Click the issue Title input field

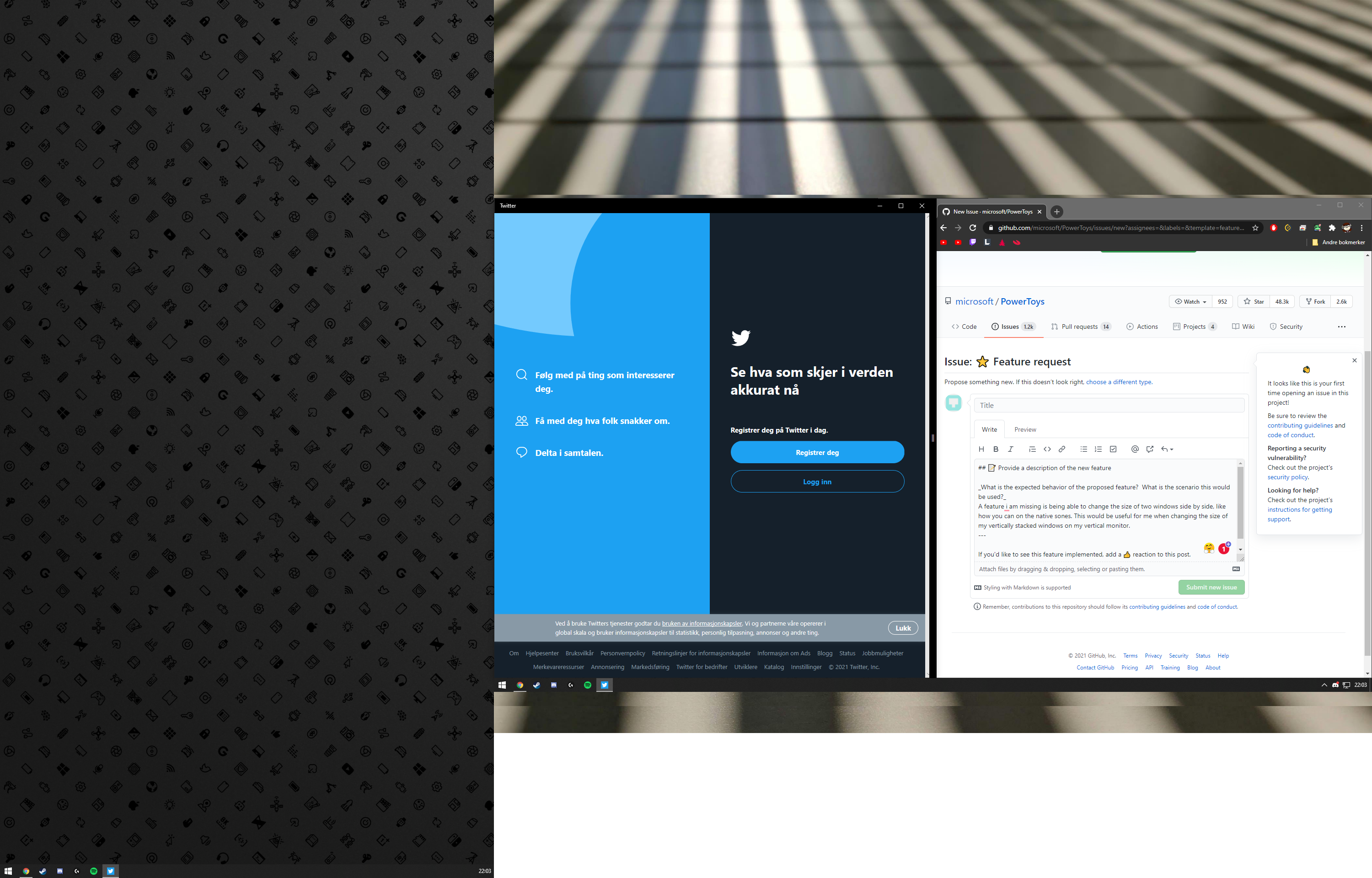click(x=1109, y=405)
